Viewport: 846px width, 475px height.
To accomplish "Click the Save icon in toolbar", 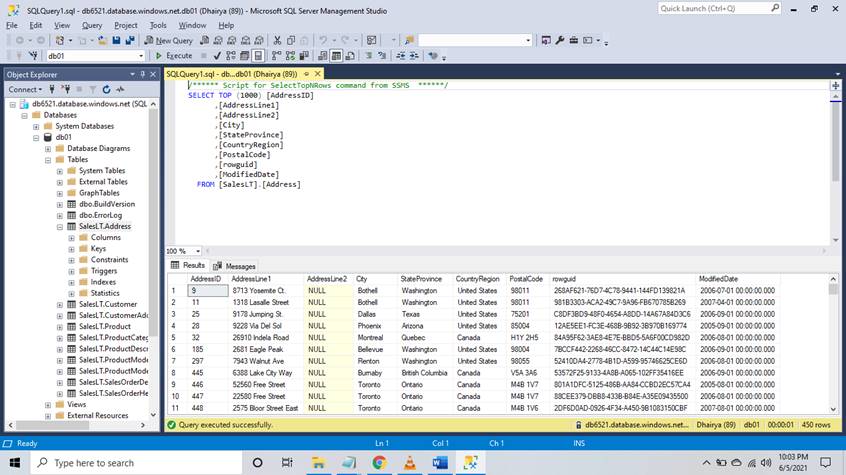I will [x=116, y=40].
